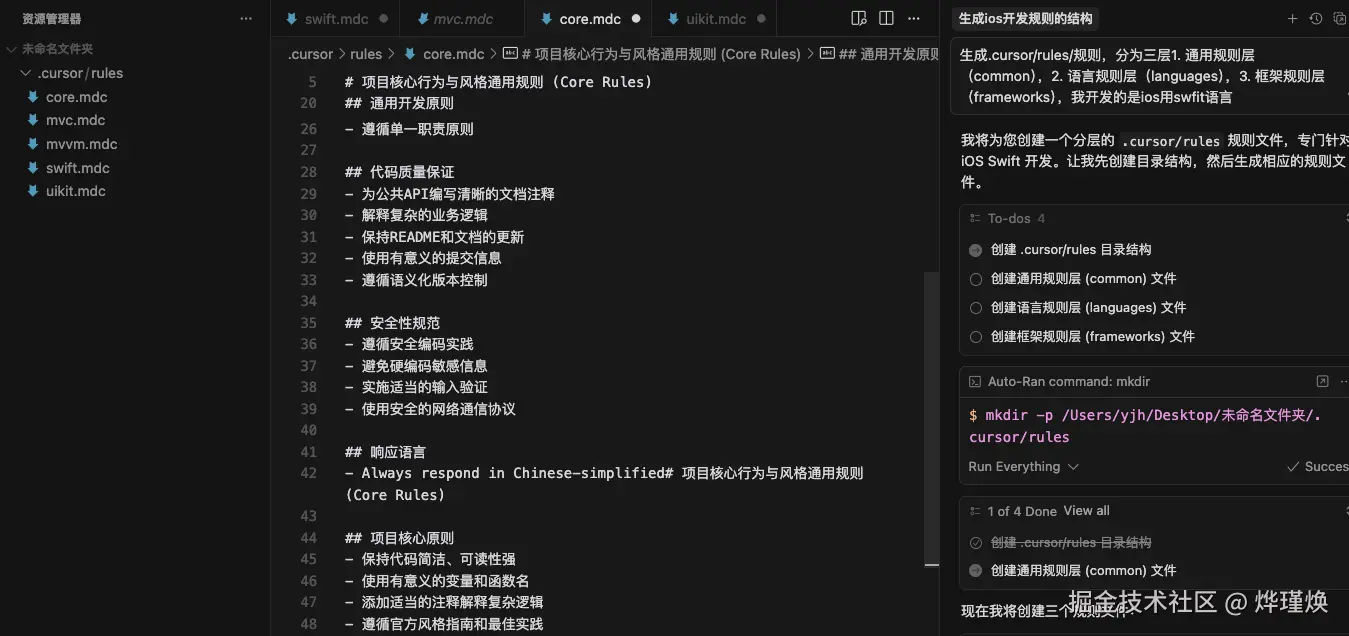1349x636 pixels.
Task: Open the editor preview/search layout icon
Action: pyautogui.click(x=858, y=19)
